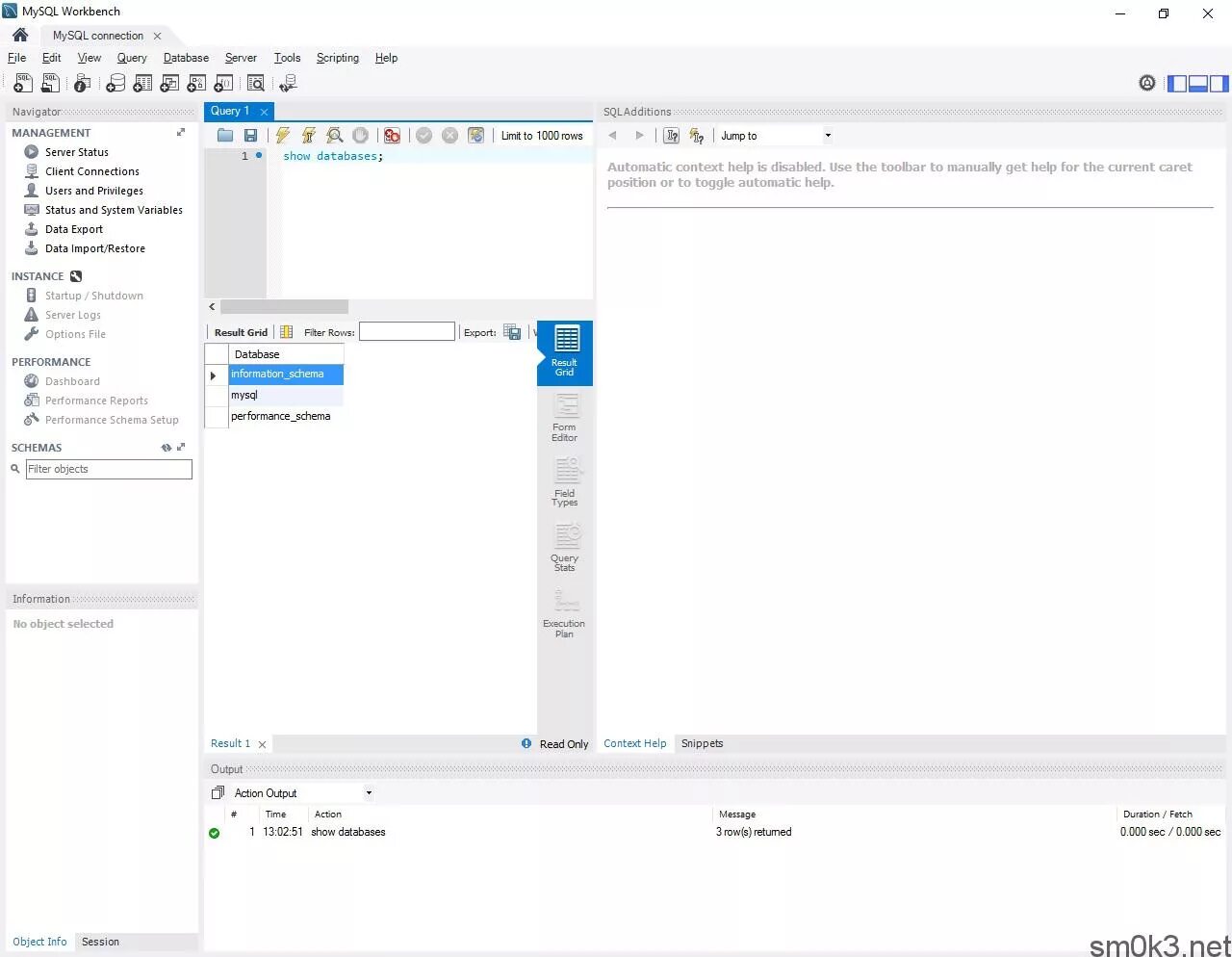Open Data Import/Restore

tap(95, 248)
